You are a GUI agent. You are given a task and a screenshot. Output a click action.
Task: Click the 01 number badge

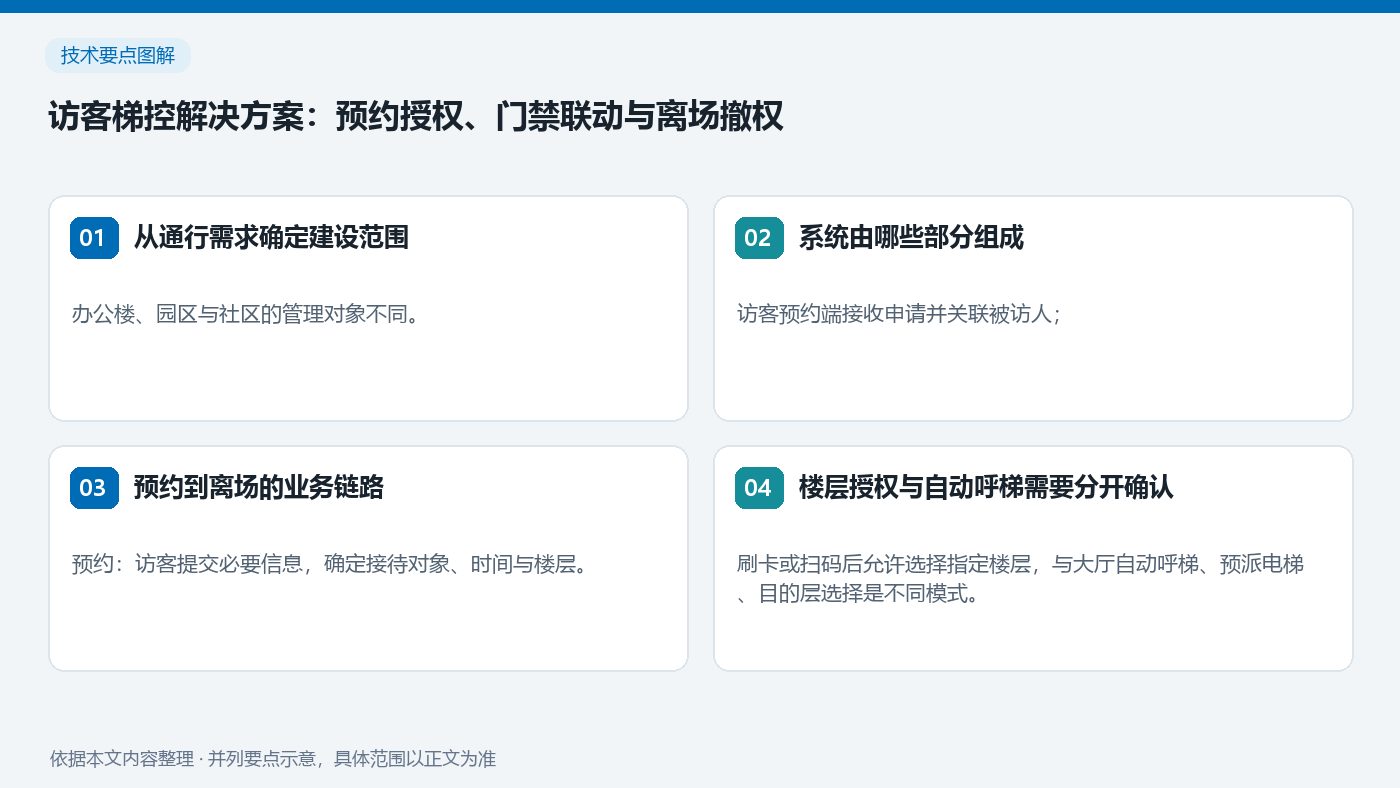tap(94, 238)
